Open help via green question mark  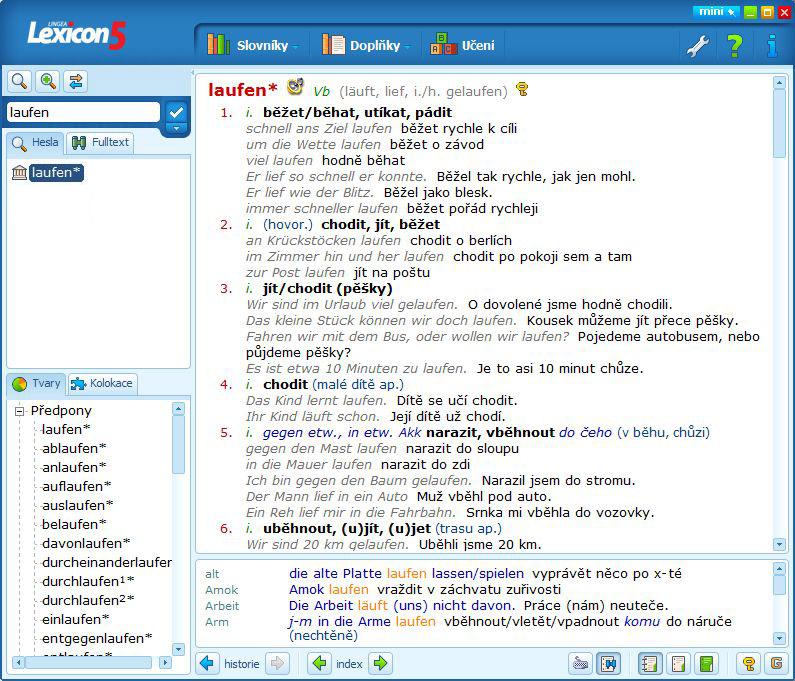point(735,45)
